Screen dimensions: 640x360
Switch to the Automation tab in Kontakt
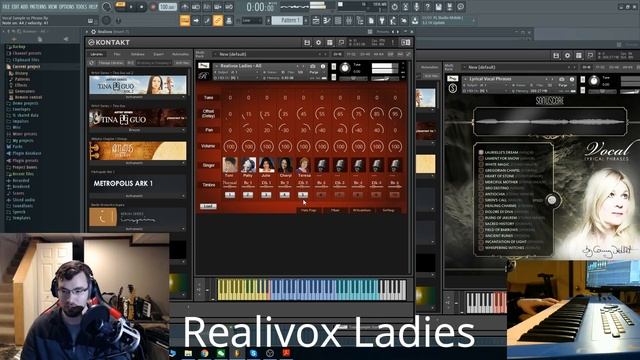click(180, 54)
